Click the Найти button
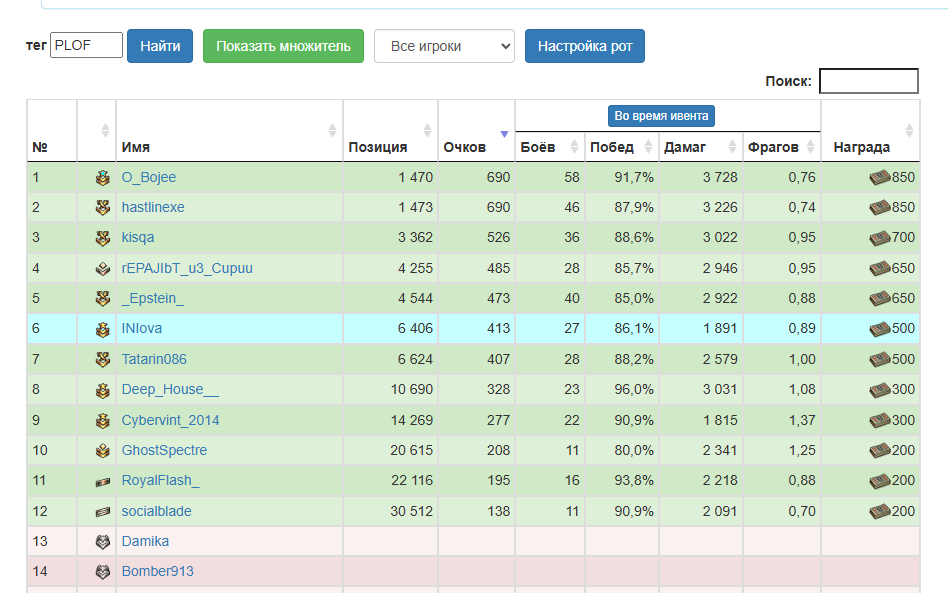Screen dimensions: 948x593 point(160,46)
